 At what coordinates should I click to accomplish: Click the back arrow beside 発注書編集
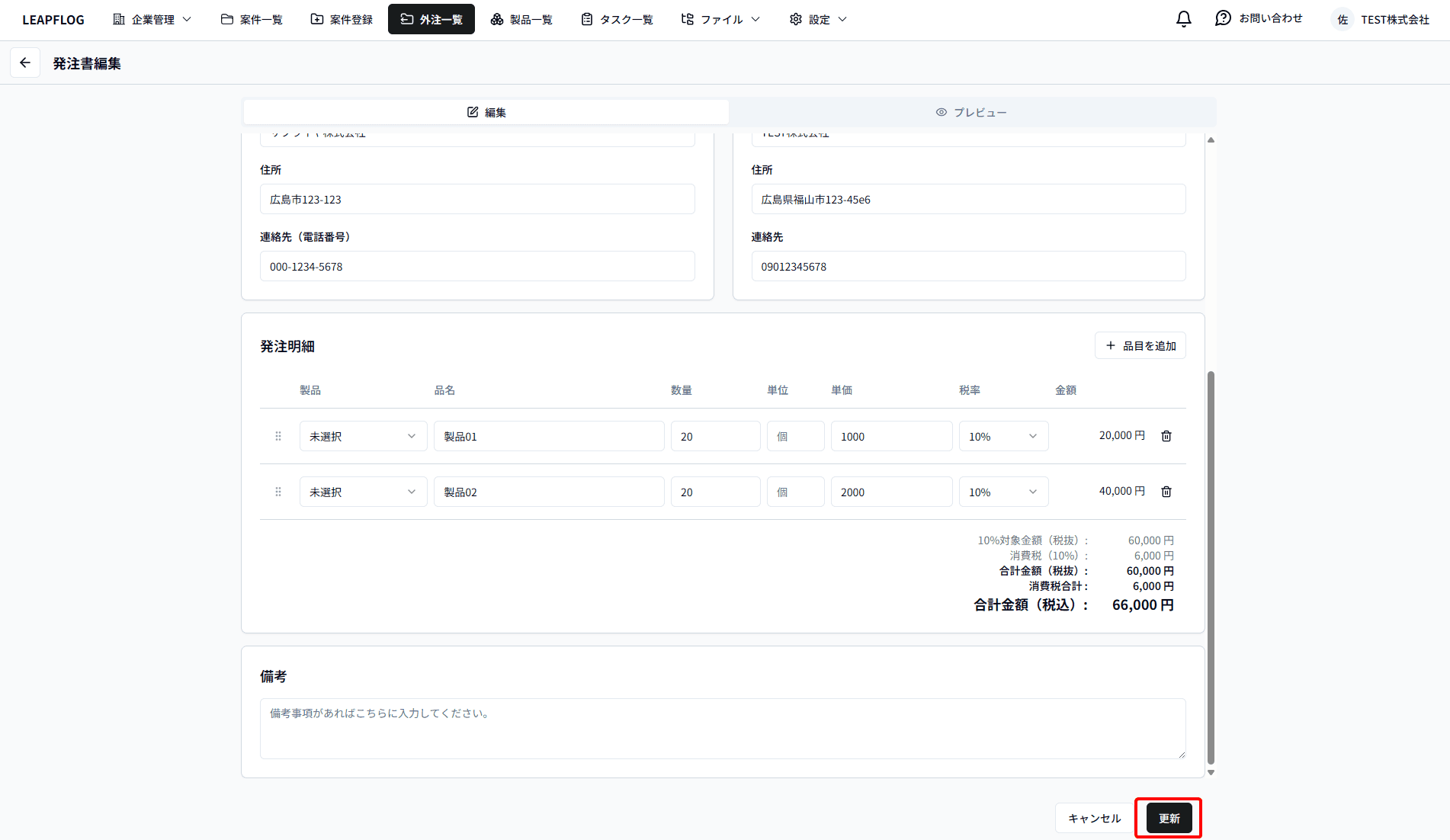[x=25, y=63]
